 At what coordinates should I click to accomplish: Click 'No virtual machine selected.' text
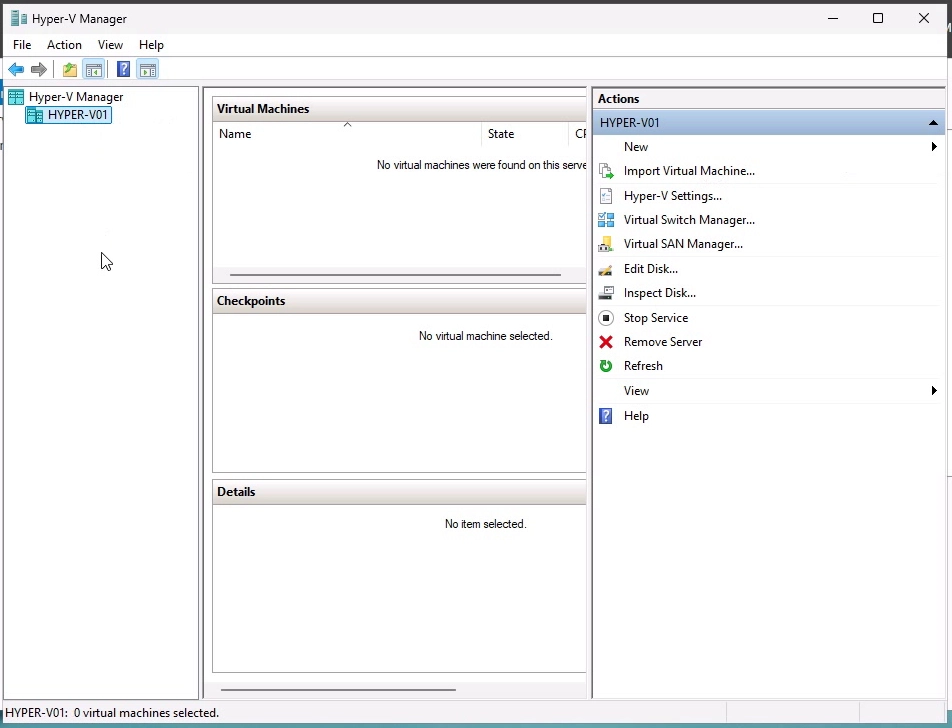[486, 336]
